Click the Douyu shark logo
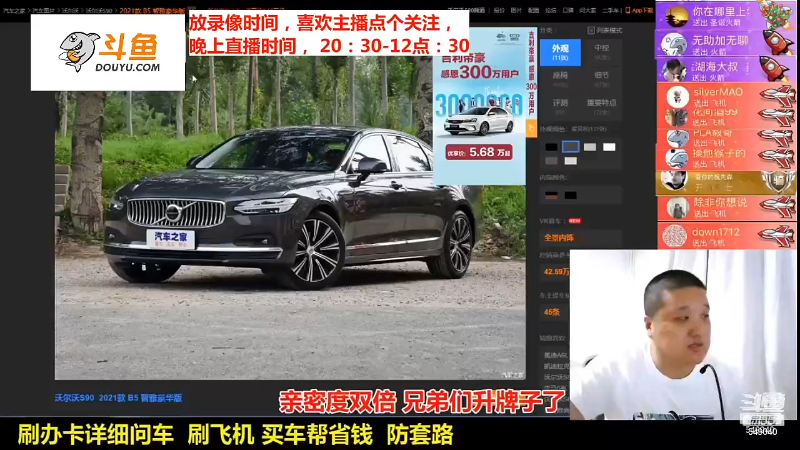Viewport: 800px width, 450px height. pos(79,51)
